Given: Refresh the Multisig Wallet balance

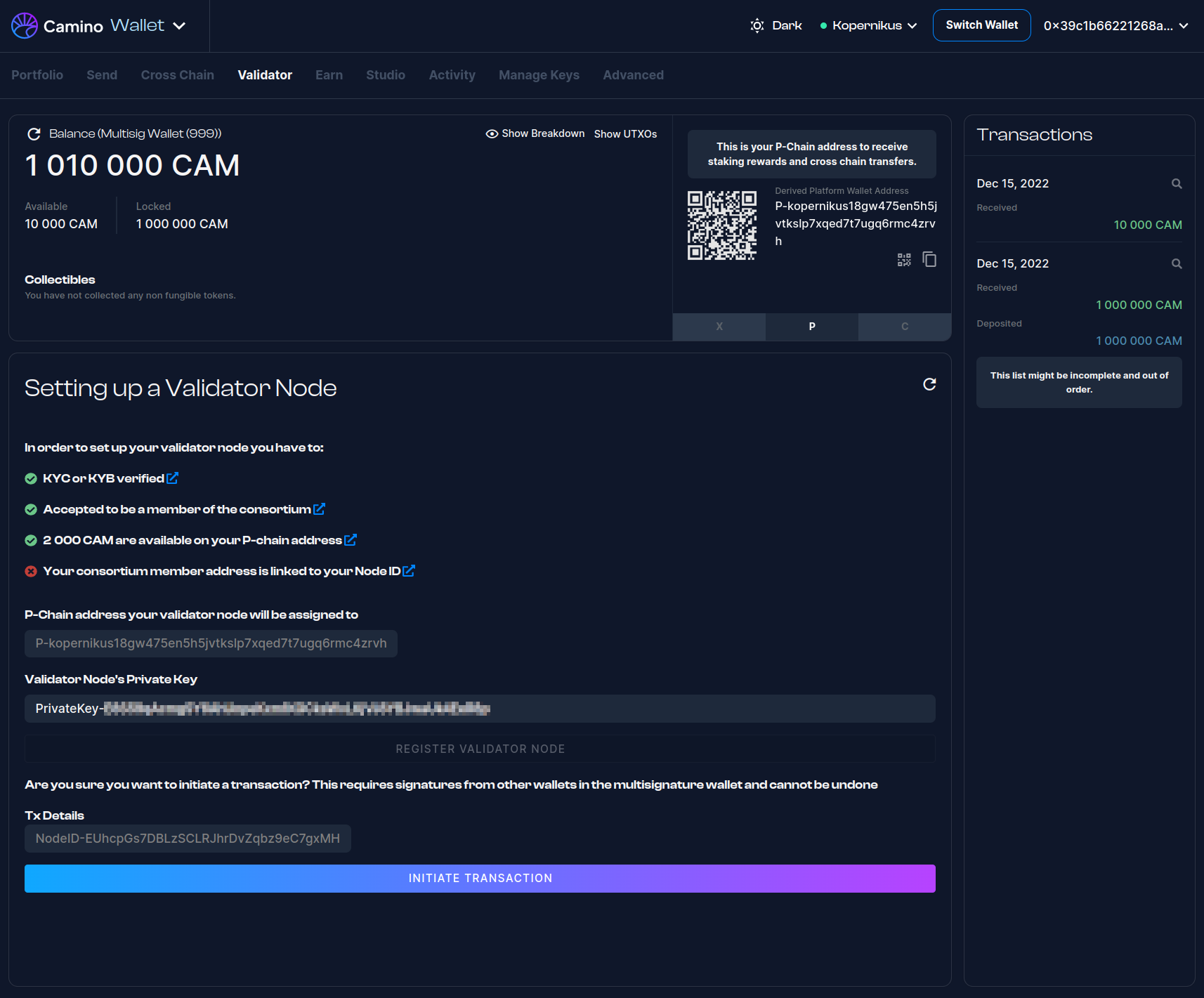Looking at the screenshot, I should (33, 134).
